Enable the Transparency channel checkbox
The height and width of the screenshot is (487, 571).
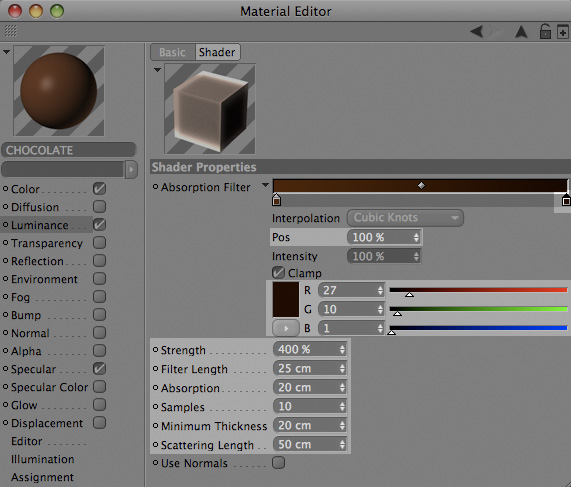(99, 243)
